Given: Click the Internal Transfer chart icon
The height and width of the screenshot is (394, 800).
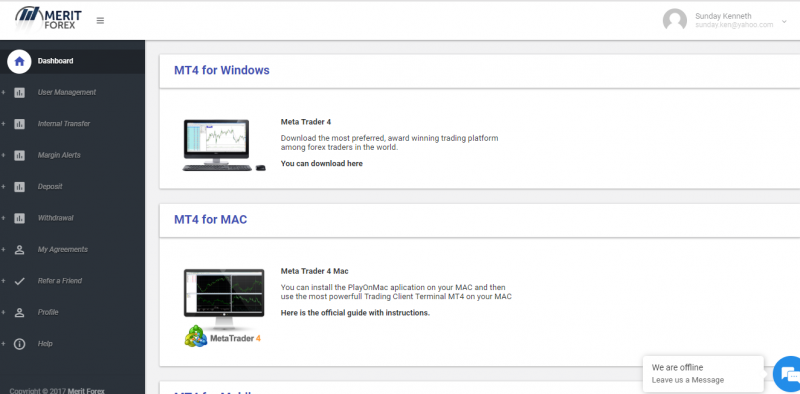Looking at the screenshot, I should click(19, 124).
